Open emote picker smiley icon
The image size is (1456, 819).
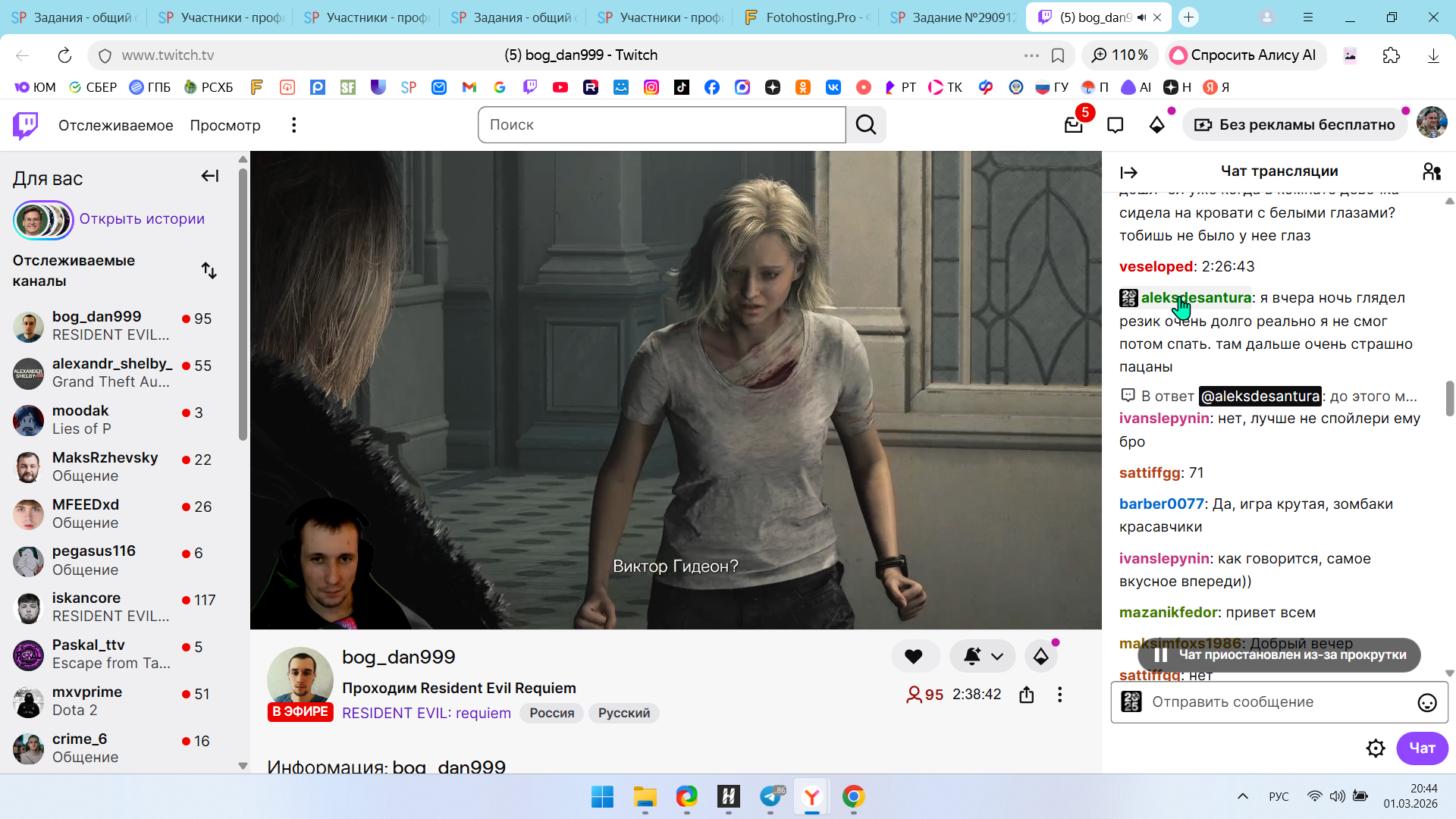pyautogui.click(x=1426, y=702)
